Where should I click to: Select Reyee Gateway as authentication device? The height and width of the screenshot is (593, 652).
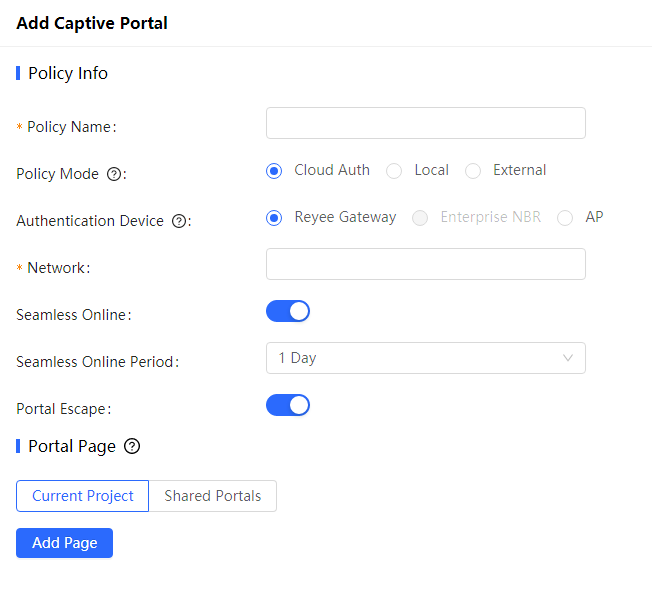point(274,218)
